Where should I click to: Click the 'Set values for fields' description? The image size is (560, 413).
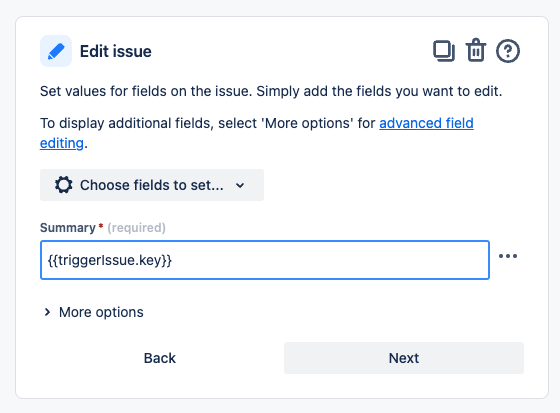pyautogui.click(x=271, y=91)
